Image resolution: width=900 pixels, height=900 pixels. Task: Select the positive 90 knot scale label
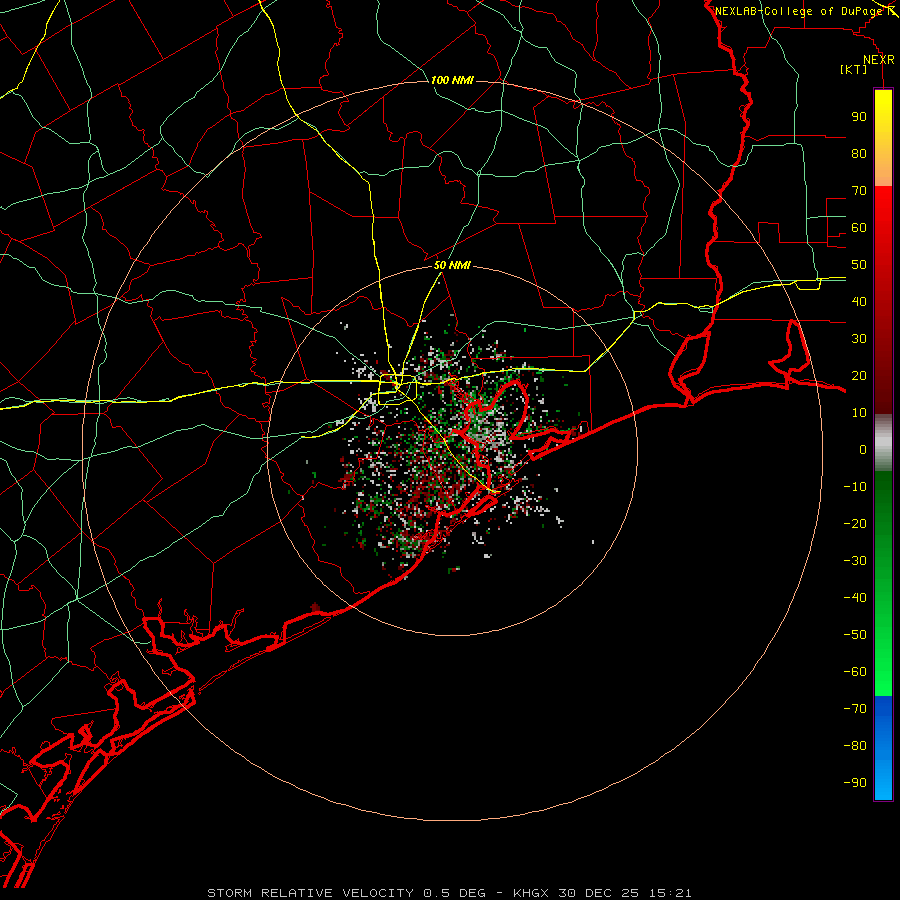859,117
